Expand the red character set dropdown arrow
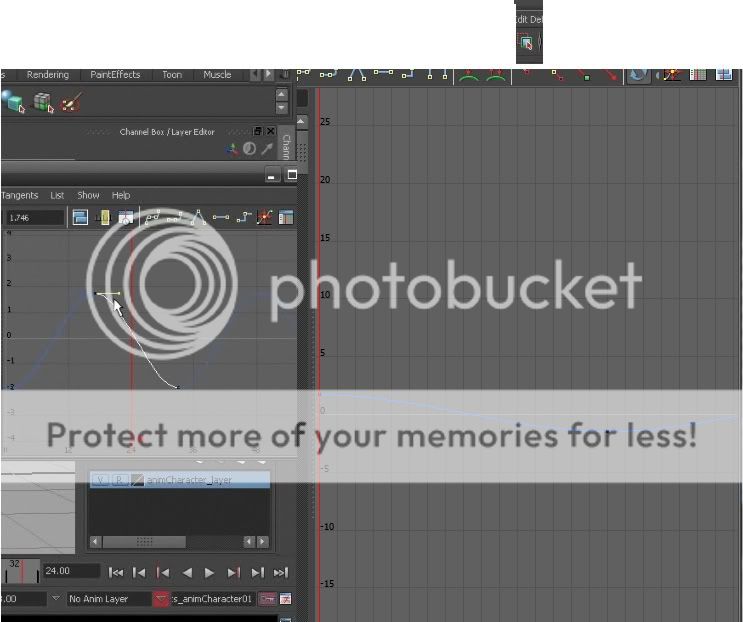The image size is (743, 622). click(161, 599)
